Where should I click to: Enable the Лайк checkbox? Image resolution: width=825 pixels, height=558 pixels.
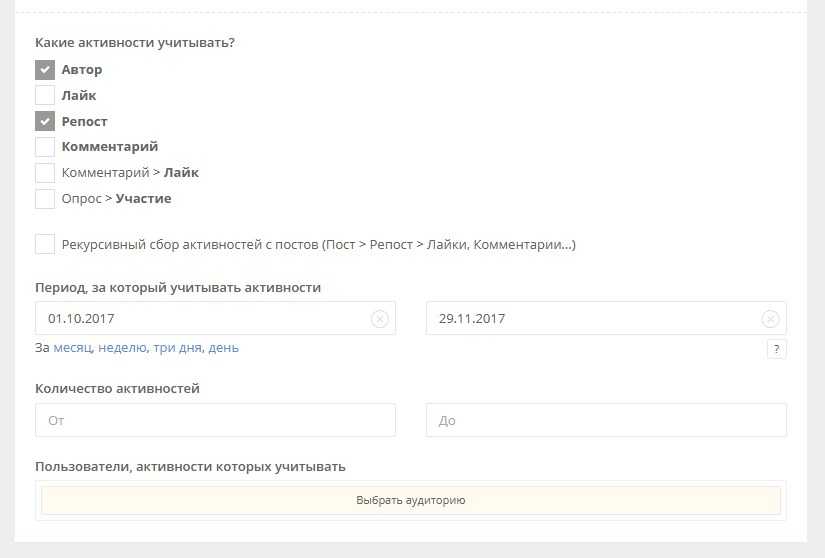click(x=45, y=96)
